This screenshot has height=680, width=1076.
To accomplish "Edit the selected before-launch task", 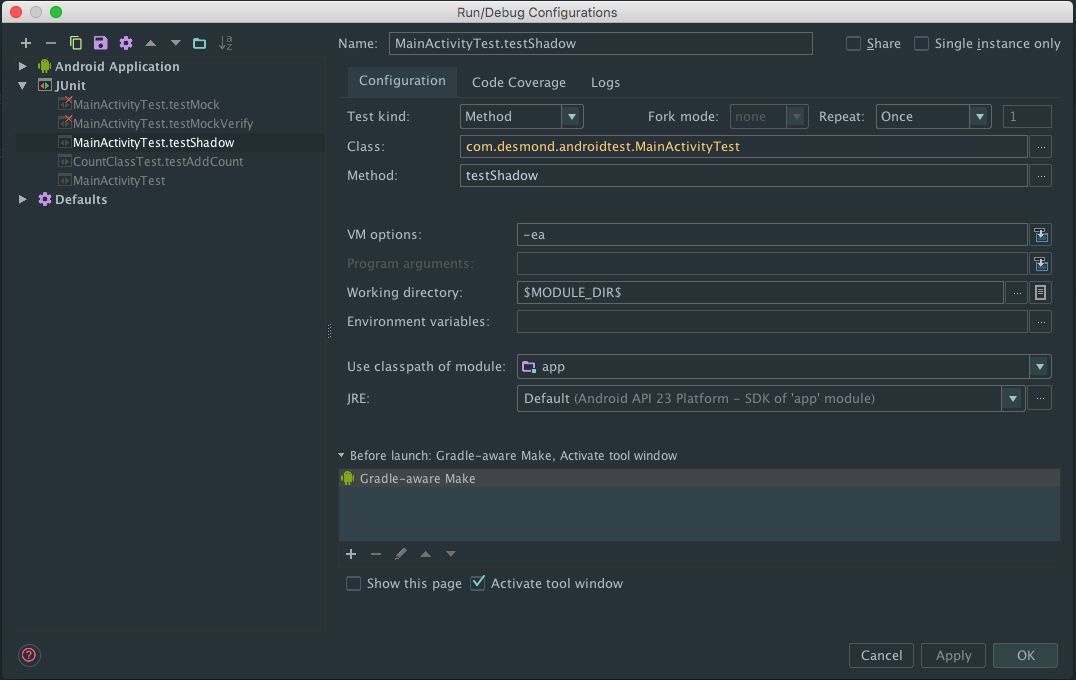I will 401,554.
